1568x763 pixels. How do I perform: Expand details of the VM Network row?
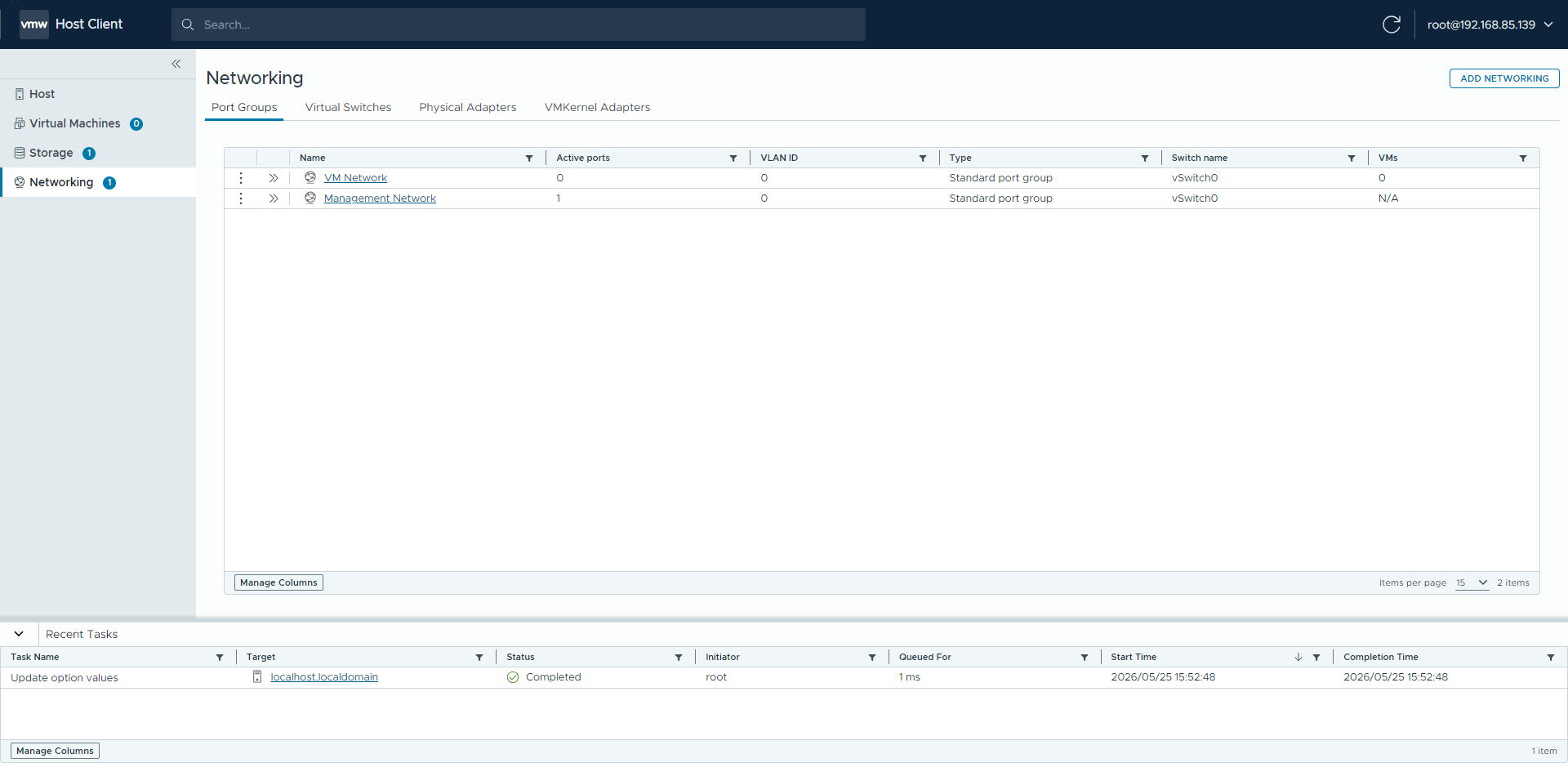click(x=274, y=178)
